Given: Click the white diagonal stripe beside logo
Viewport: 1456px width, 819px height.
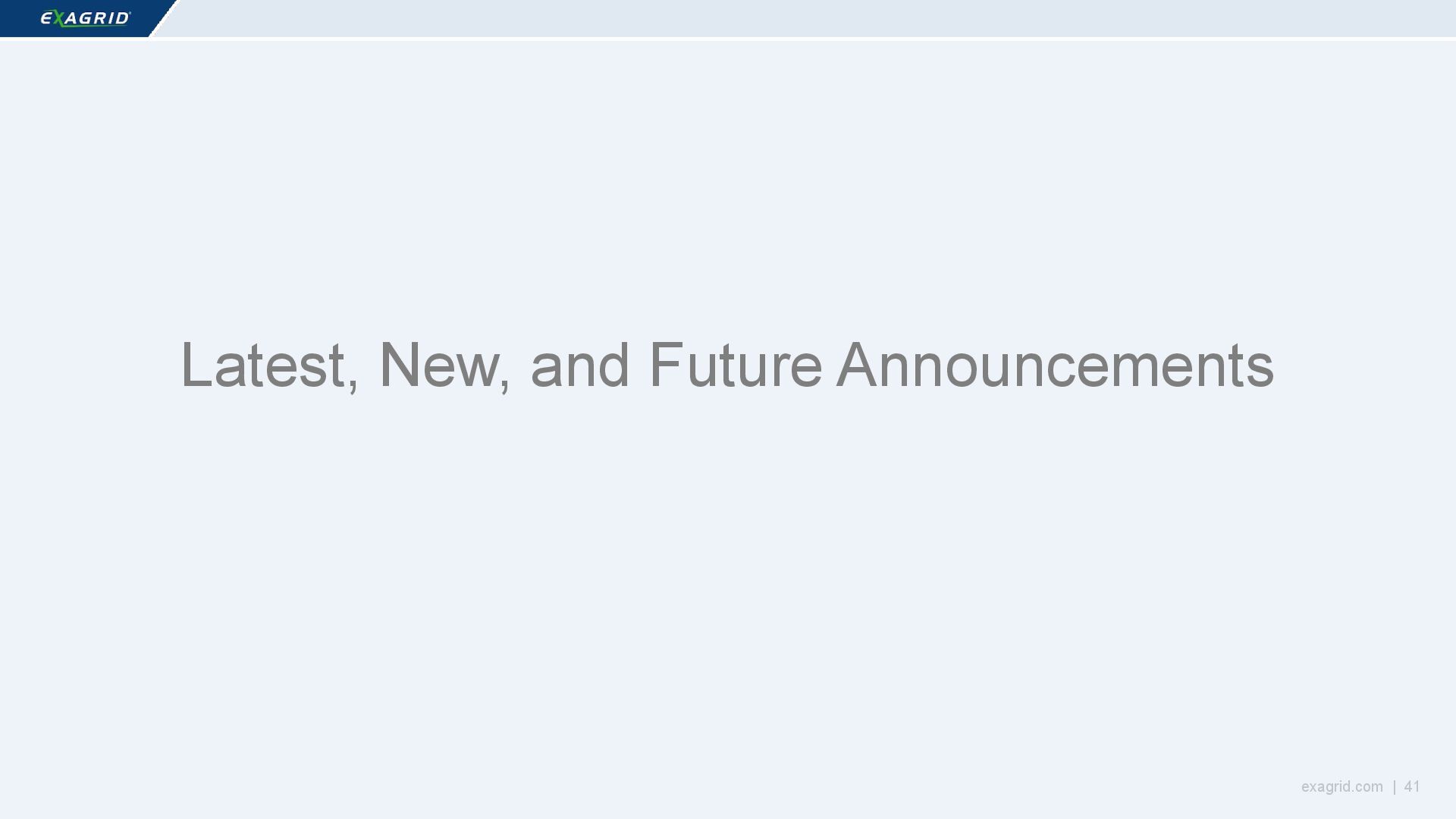Looking at the screenshot, I should pyautogui.click(x=162, y=20).
